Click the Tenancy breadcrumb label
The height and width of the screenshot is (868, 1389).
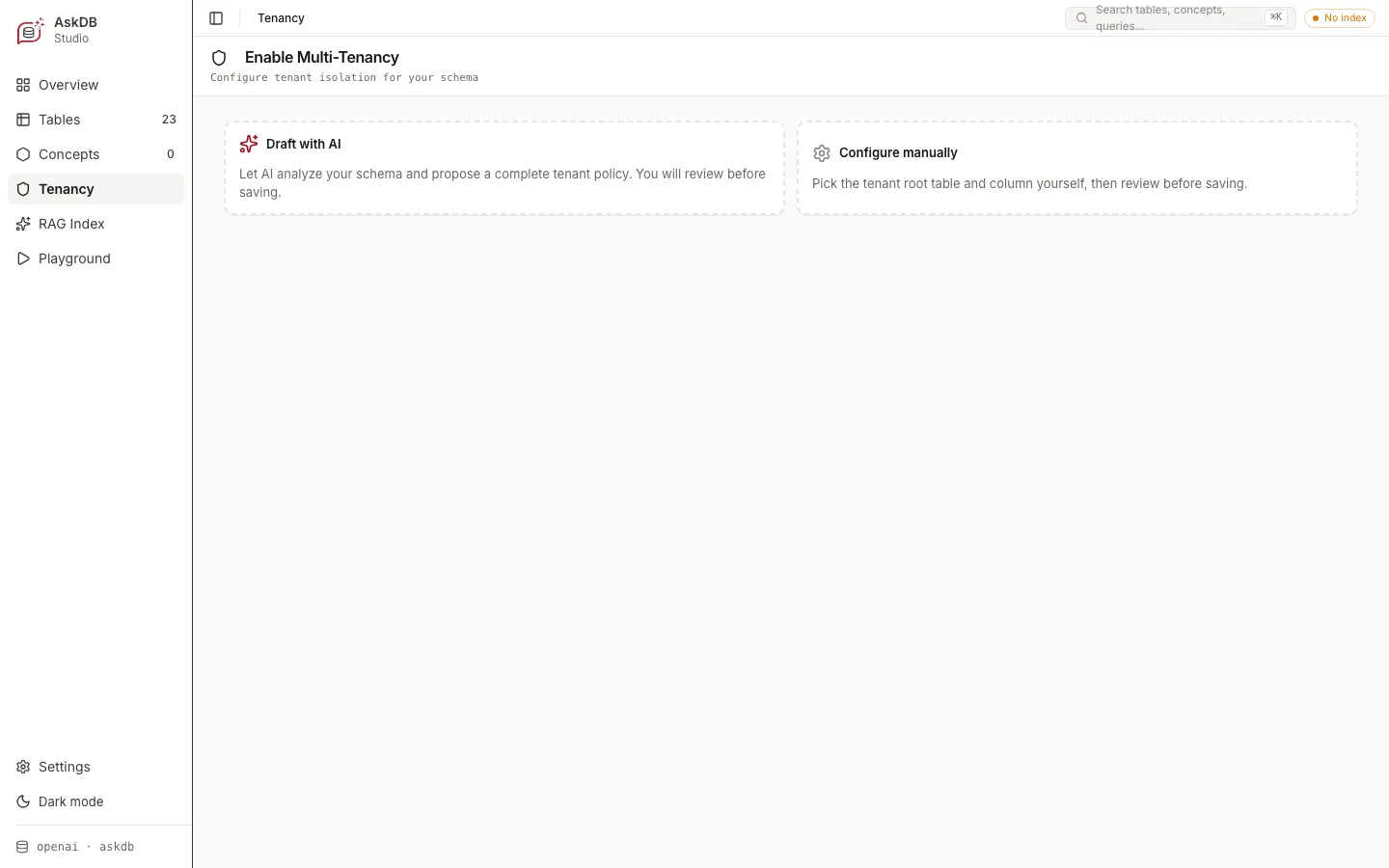[x=281, y=18]
